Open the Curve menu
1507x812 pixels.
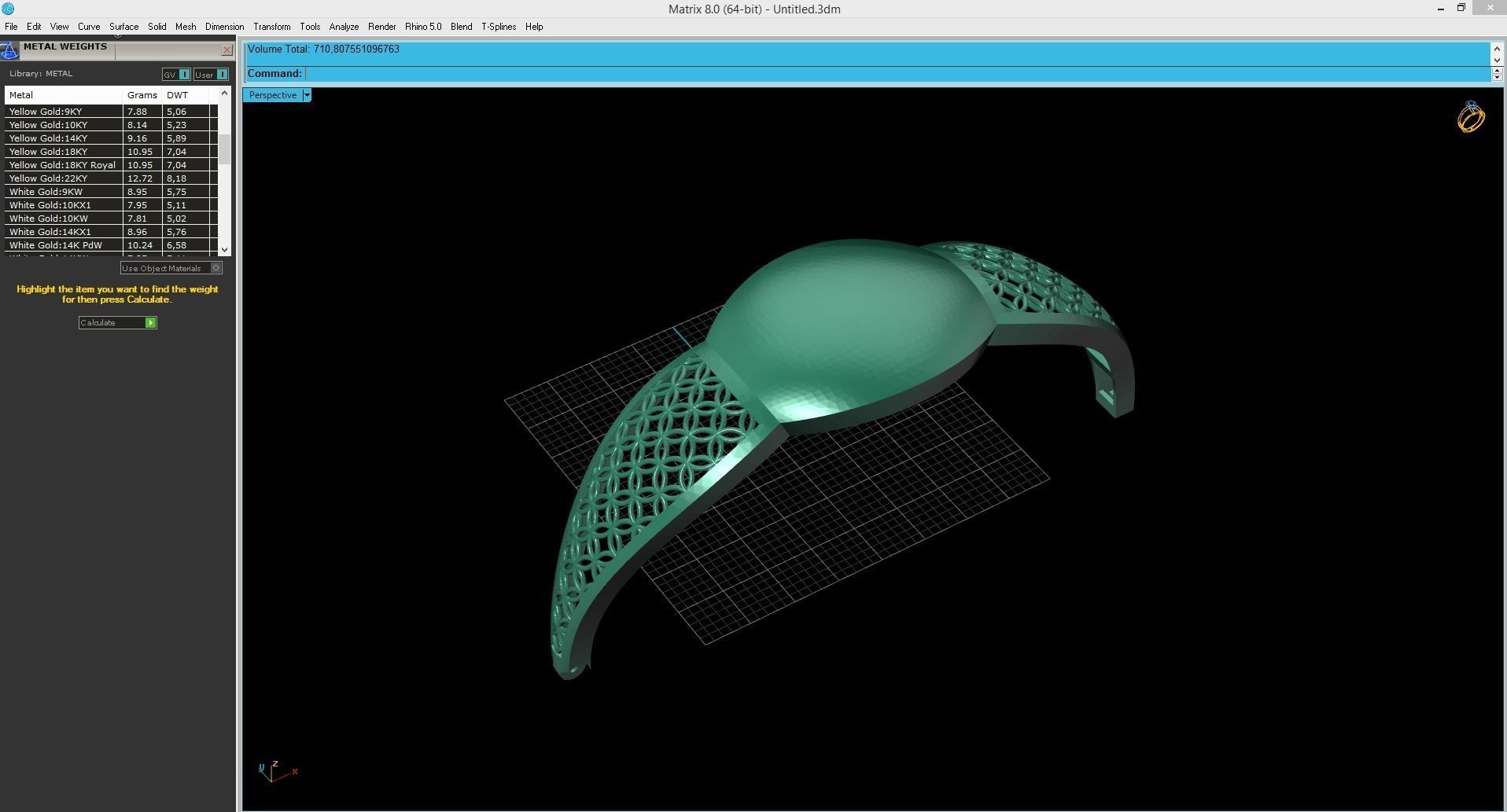[x=89, y=27]
